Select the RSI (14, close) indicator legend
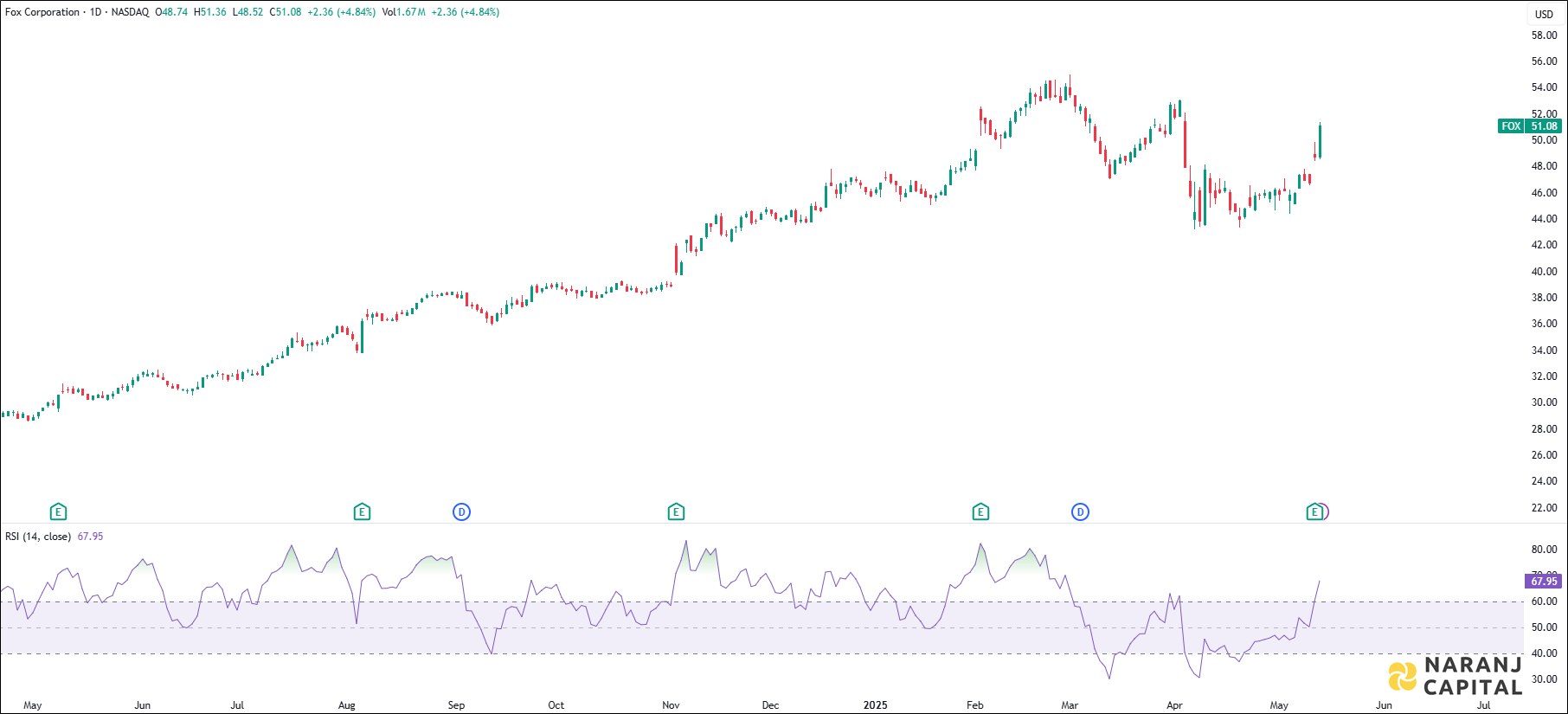The height and width of the screenshot is (714, 1568). click(38, 537)
